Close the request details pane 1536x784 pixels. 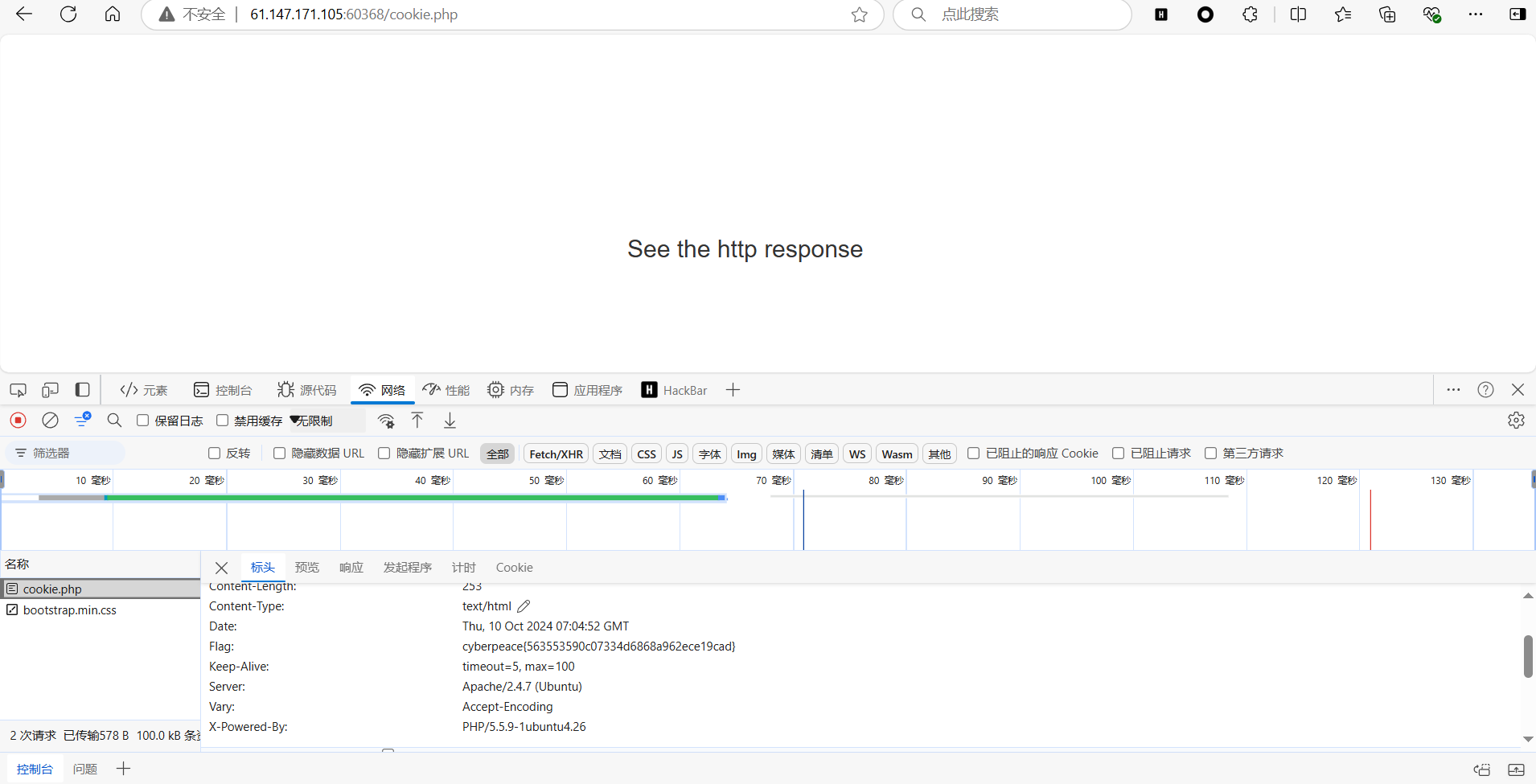(x=222, y=568)
